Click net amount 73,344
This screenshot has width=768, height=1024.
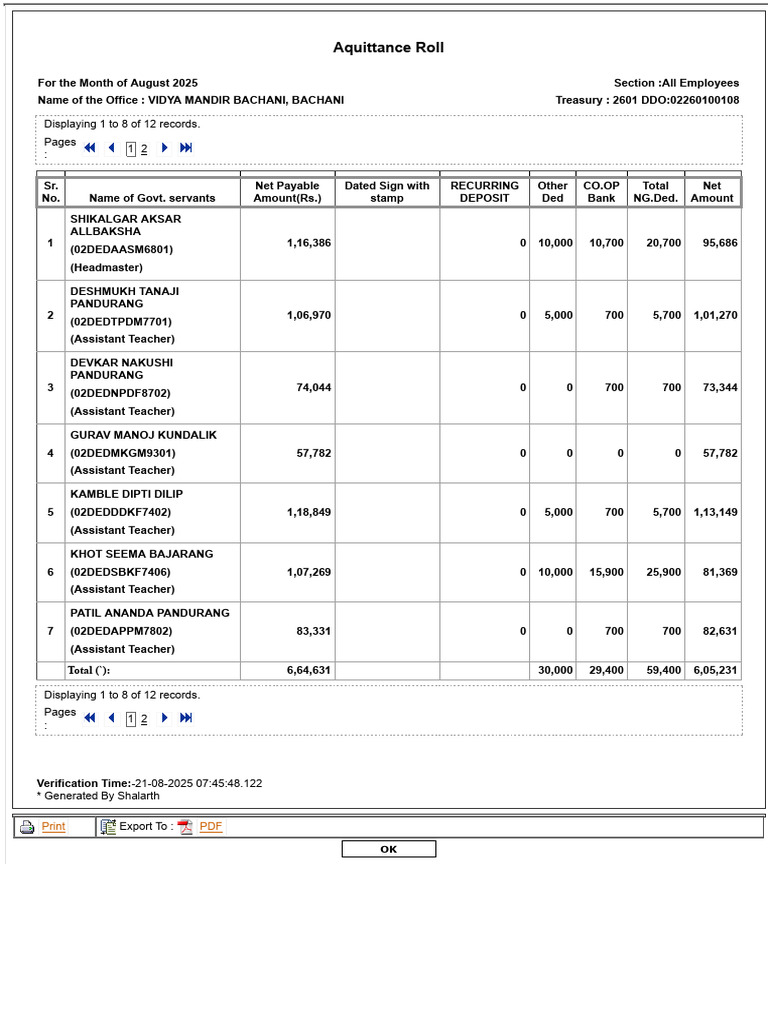[x=720, y=387]
